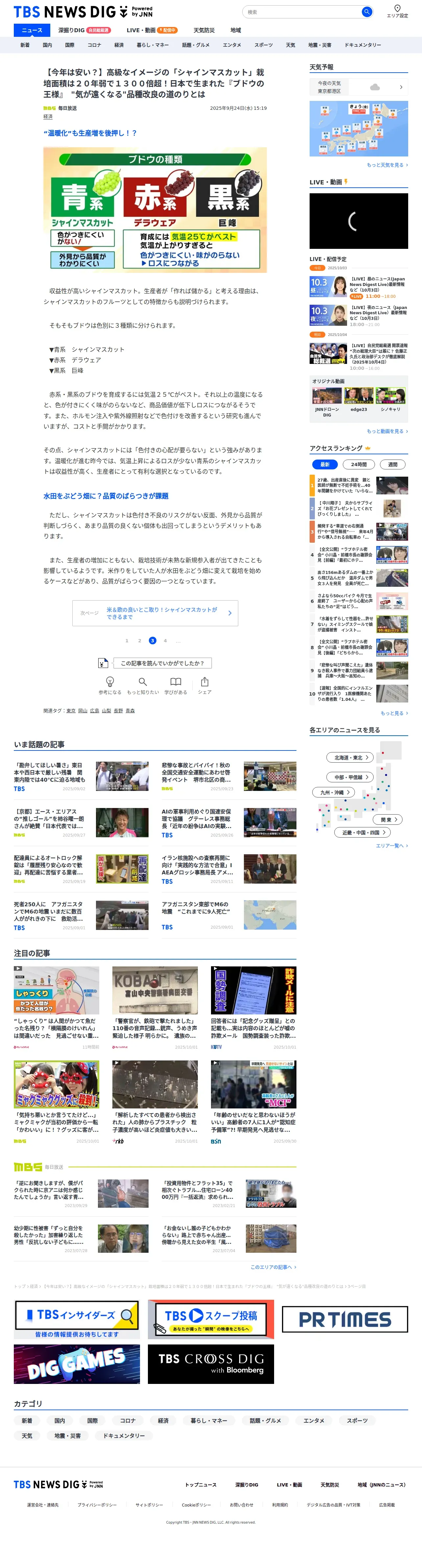Image resolution: width=422 pixels, height=1568 pixels.
Task: Open the ニュース main tab
Action: click(32, 31)
